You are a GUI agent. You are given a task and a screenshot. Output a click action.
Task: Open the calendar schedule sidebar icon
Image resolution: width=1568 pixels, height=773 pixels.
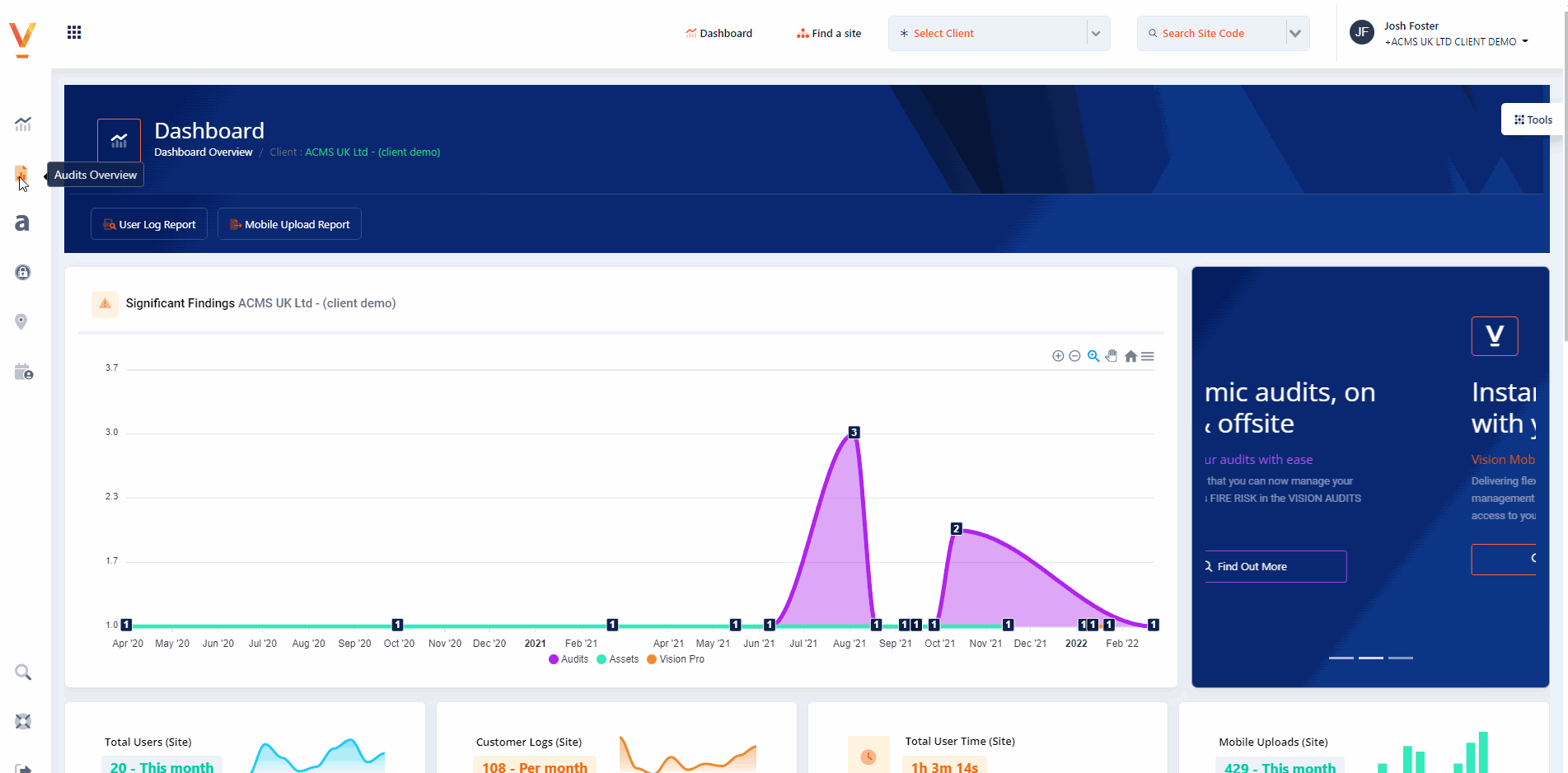[23, 372]
